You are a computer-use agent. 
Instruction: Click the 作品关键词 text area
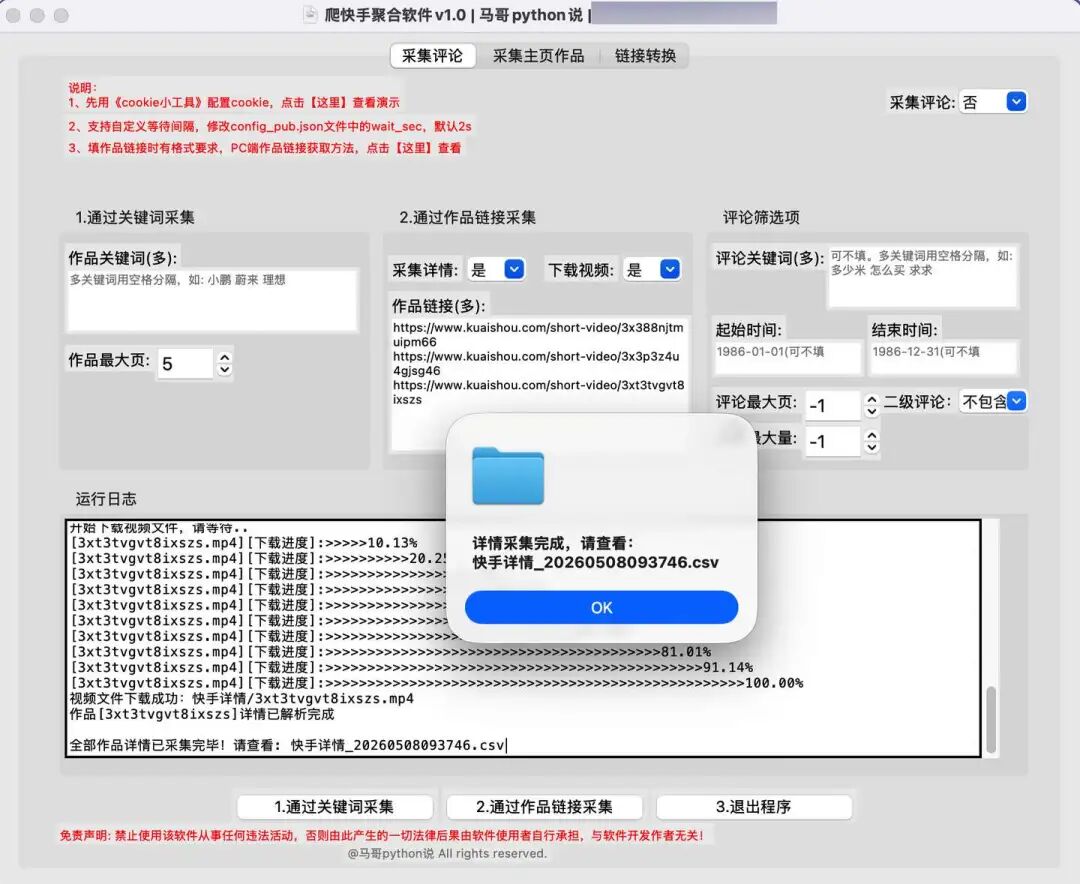[212, 299]
